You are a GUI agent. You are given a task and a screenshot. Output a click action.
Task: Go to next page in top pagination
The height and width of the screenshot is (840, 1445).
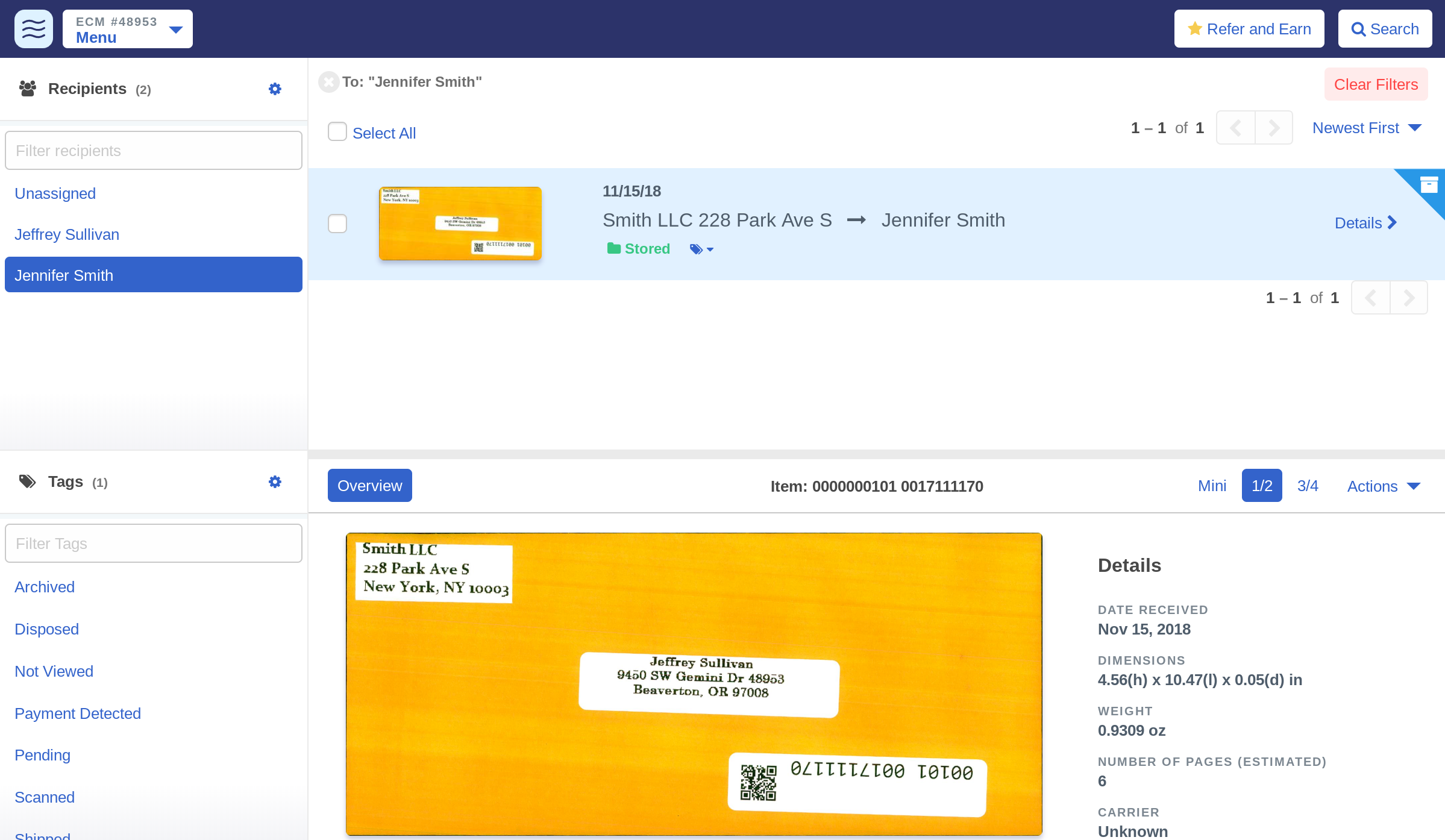pyautogui.click(x=1274, y=128)
